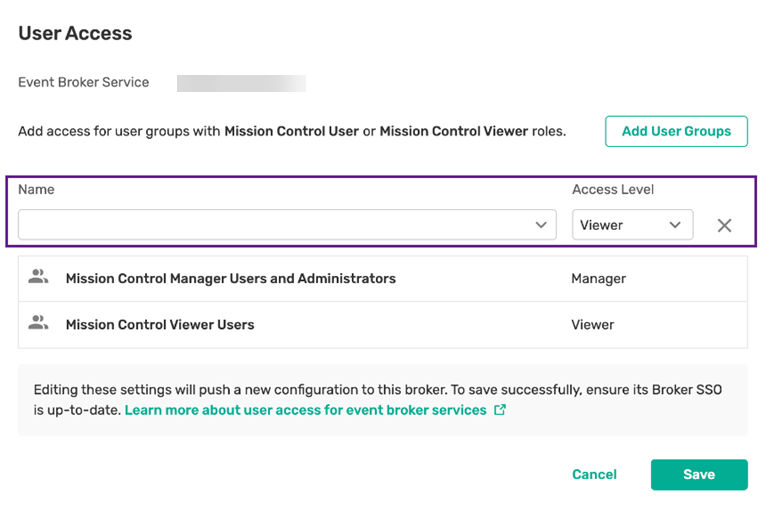Click group icon beside Mission Control Manager Users

[x=38, y=278]
